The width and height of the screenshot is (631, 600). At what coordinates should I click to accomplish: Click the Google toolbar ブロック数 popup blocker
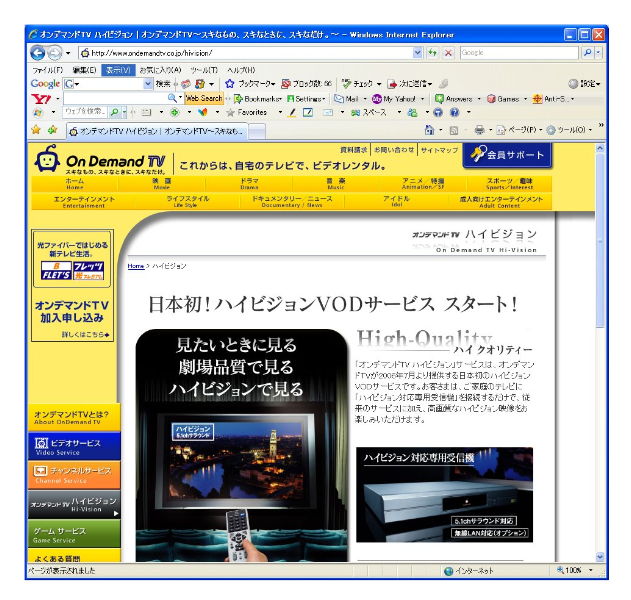point(306,84)
